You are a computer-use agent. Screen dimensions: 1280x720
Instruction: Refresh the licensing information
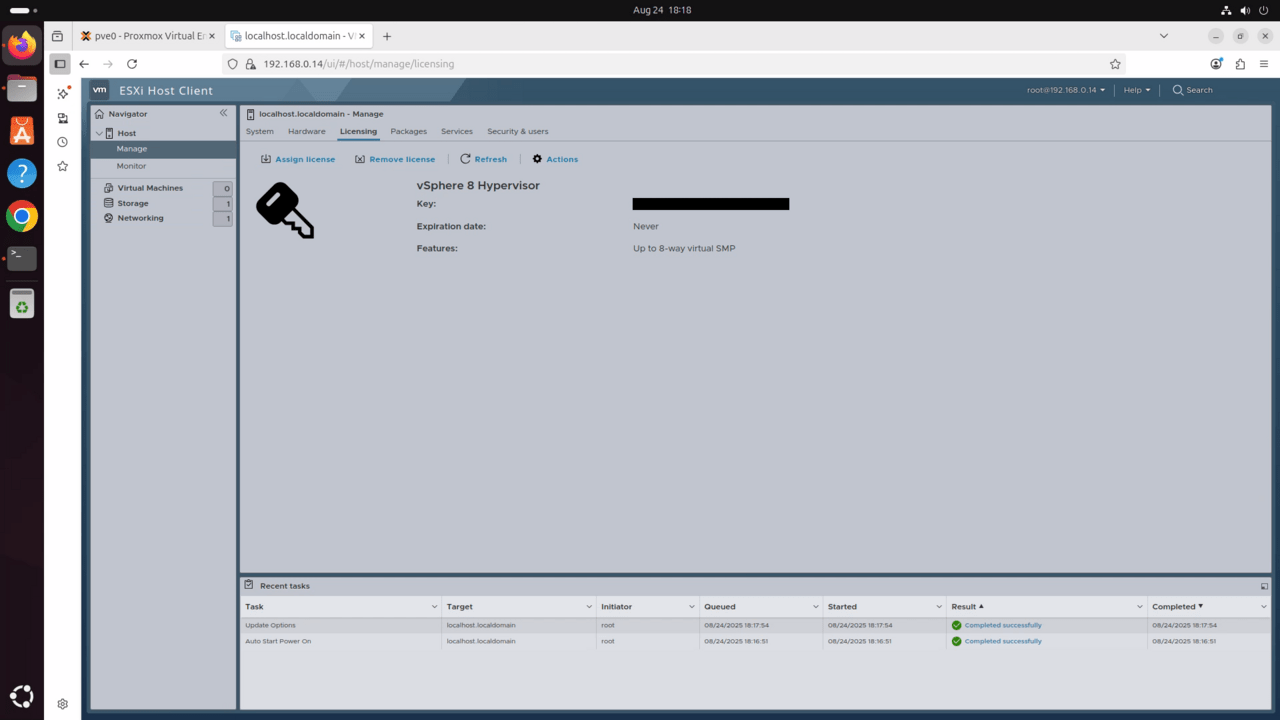coord(484,159)
